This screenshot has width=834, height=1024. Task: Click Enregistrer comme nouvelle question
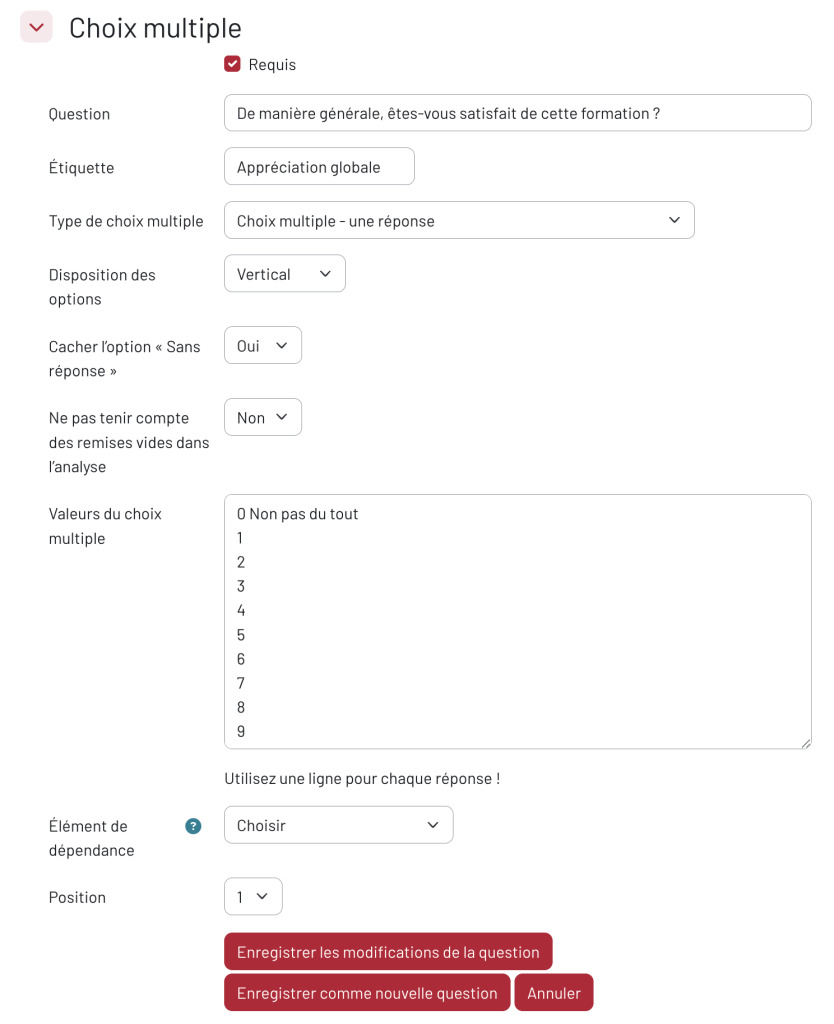(367, 993)
